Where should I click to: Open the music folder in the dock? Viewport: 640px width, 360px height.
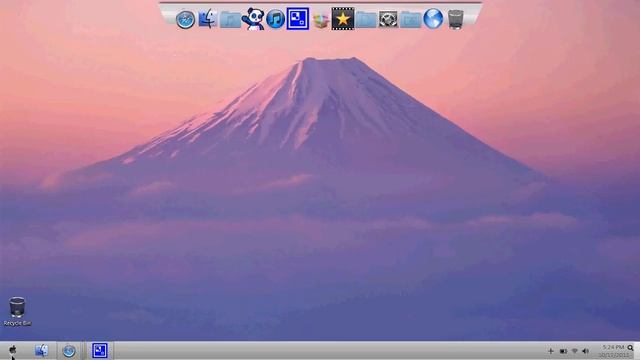click(x=230, y=20)
